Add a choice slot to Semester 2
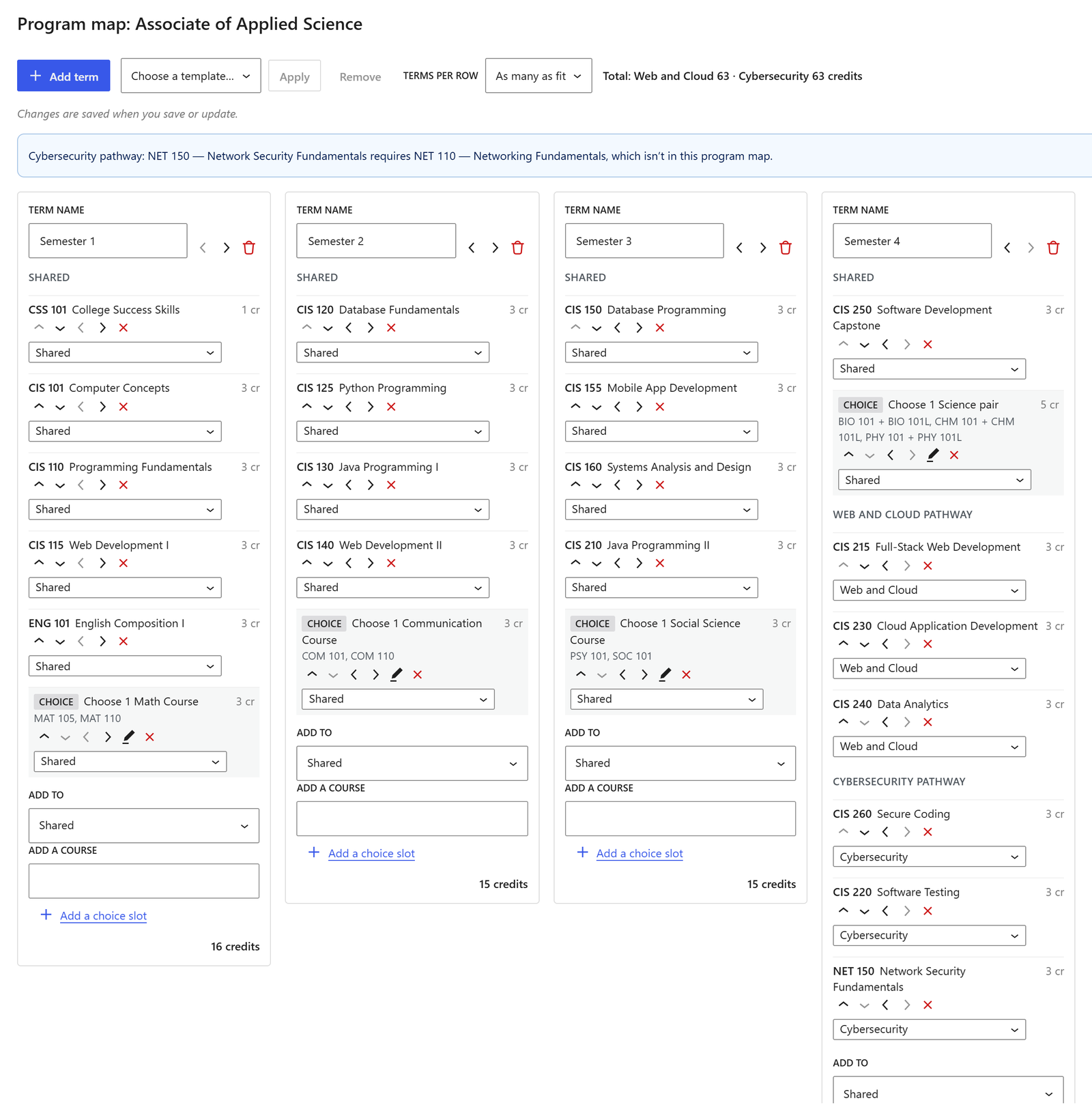The width and height of the screenshot is (1092, 1105). click(371, 854)
